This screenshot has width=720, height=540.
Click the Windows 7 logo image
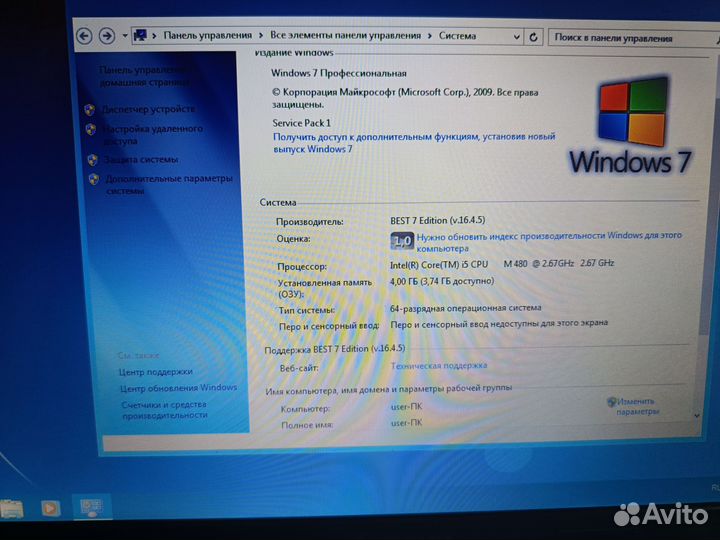click(x=632, y=126)
